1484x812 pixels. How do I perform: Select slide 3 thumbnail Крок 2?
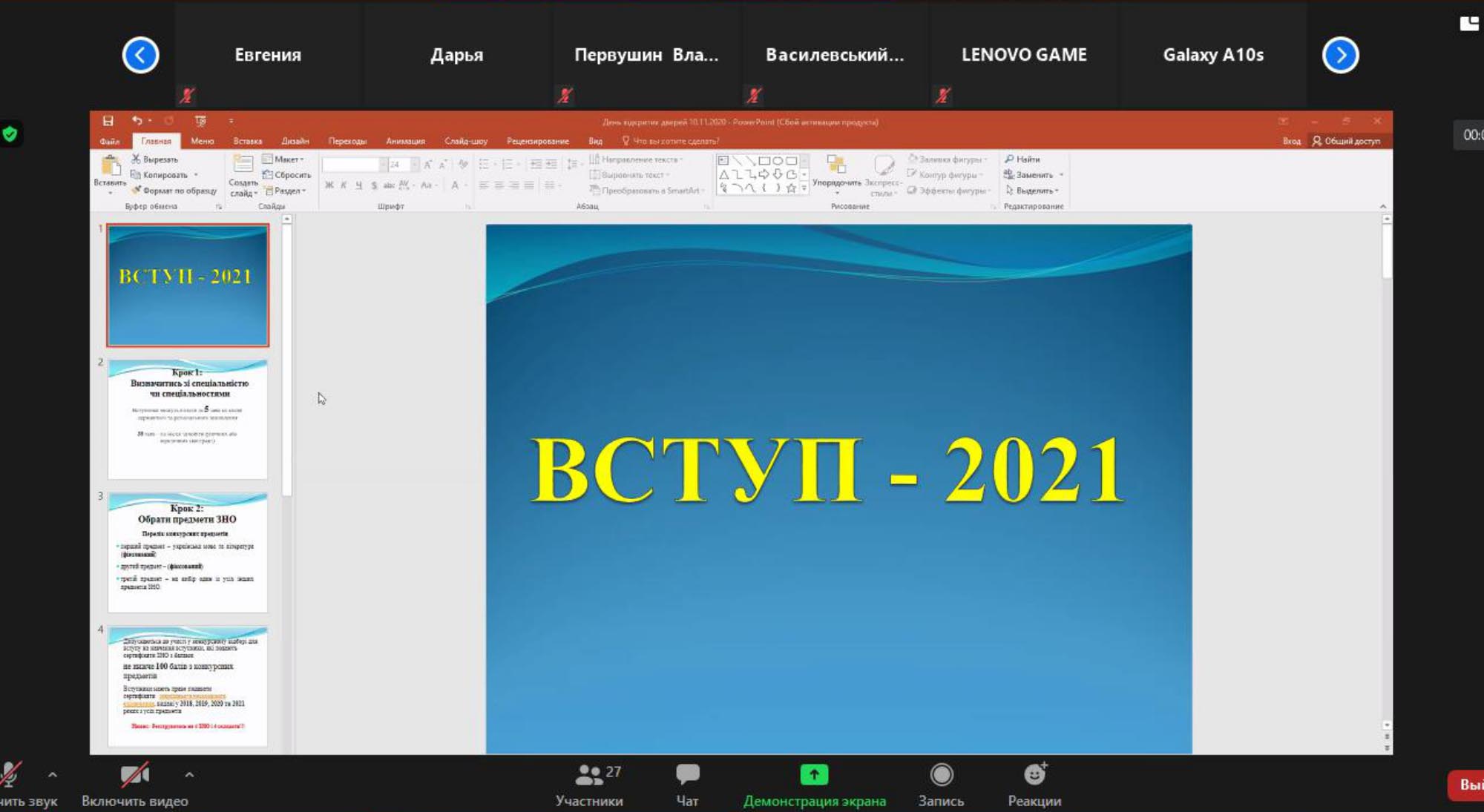point(188,552)
